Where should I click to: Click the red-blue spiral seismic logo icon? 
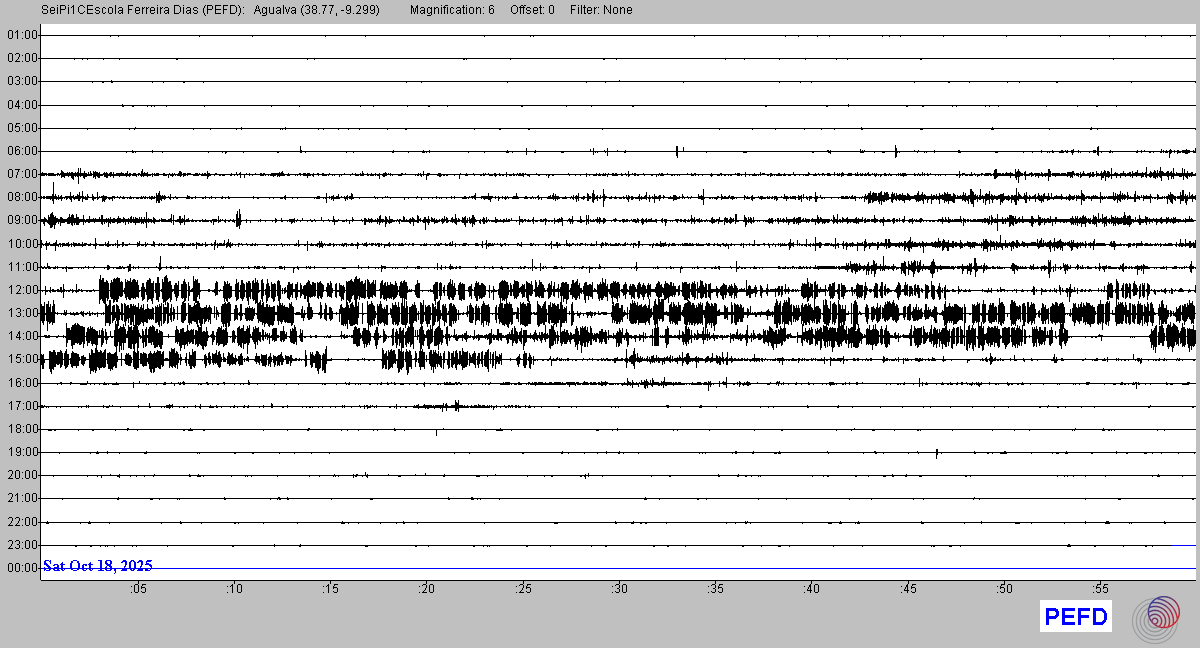(1161, 617)
